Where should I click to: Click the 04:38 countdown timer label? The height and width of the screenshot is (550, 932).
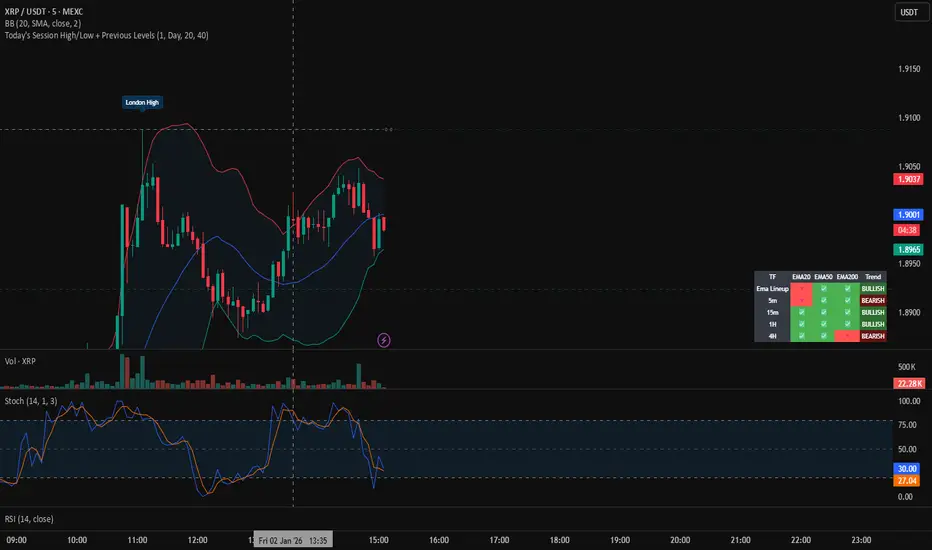click(906, 230)
